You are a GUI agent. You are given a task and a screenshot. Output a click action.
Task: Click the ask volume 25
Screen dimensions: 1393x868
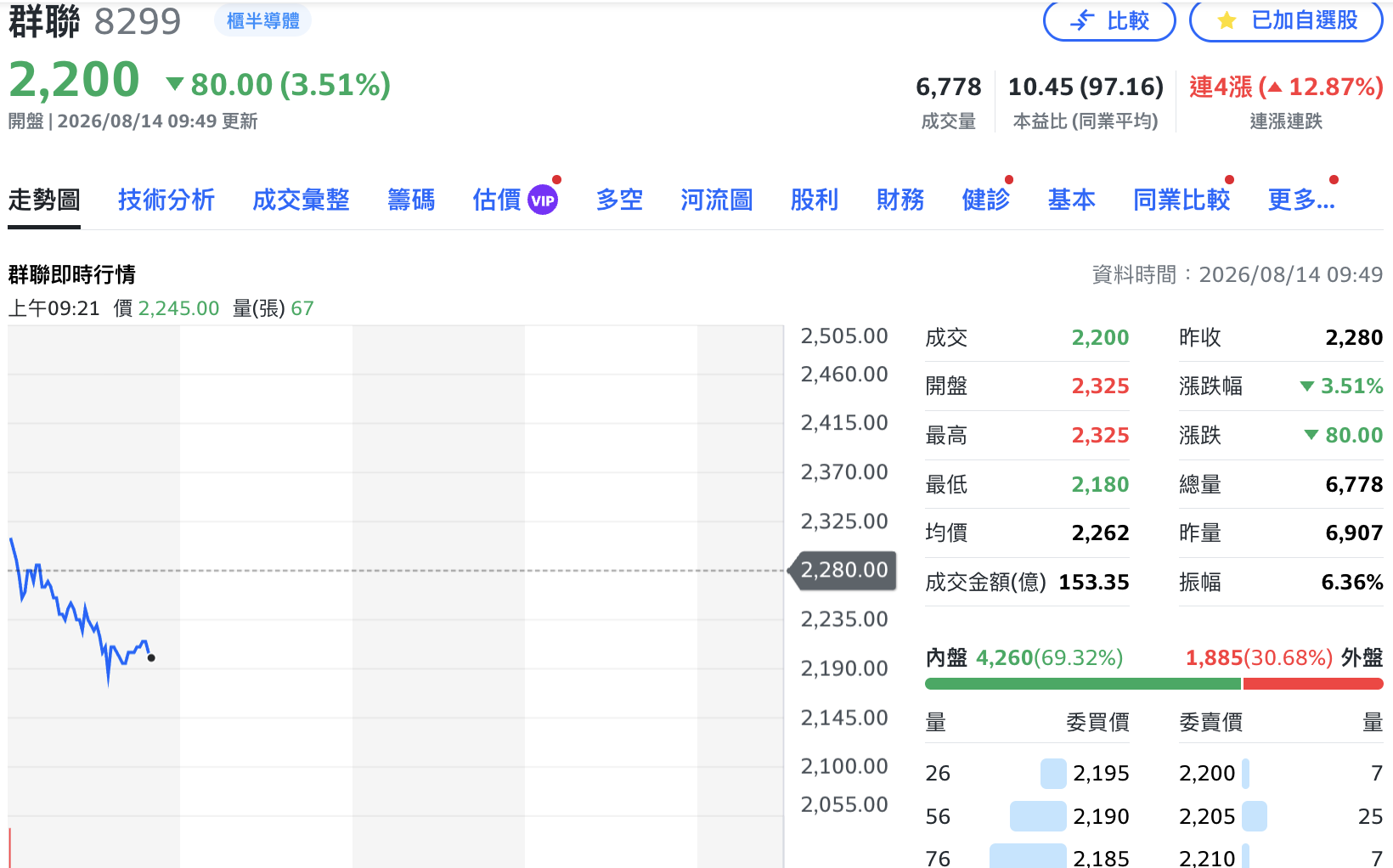tap(1370, 817)
